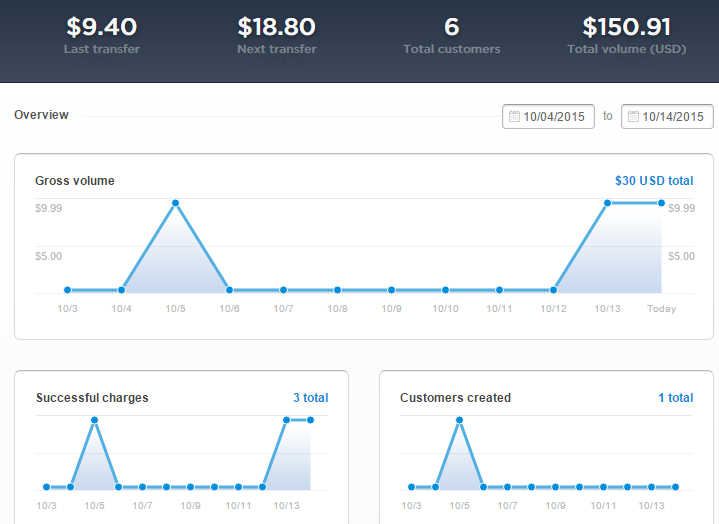Screen dimensions: 719x524
Task: Click the 3 total successful charges link
Action: tap(310, 397)
